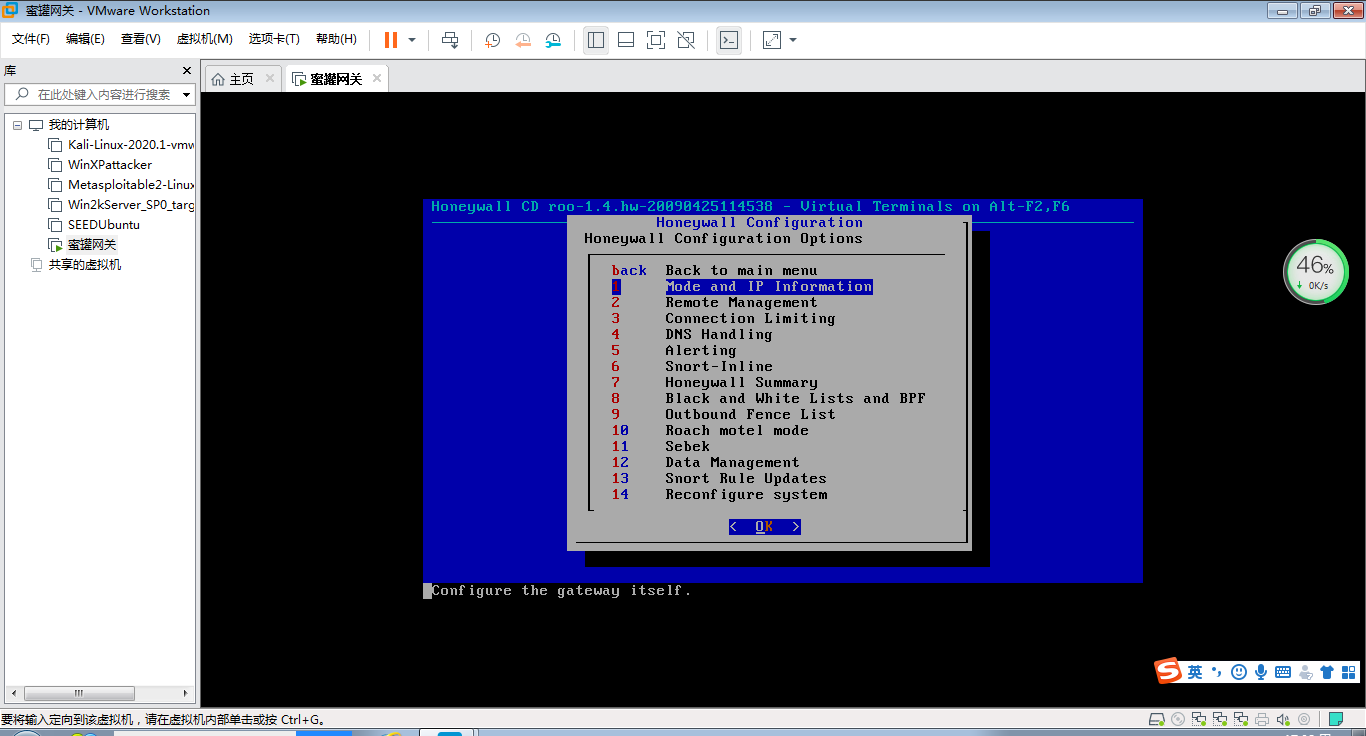1366x736 pixels.
Task: Send Ctrl+Alt+Del to the virtual machine
Action: pyautogui.click(x=450, y=40)
